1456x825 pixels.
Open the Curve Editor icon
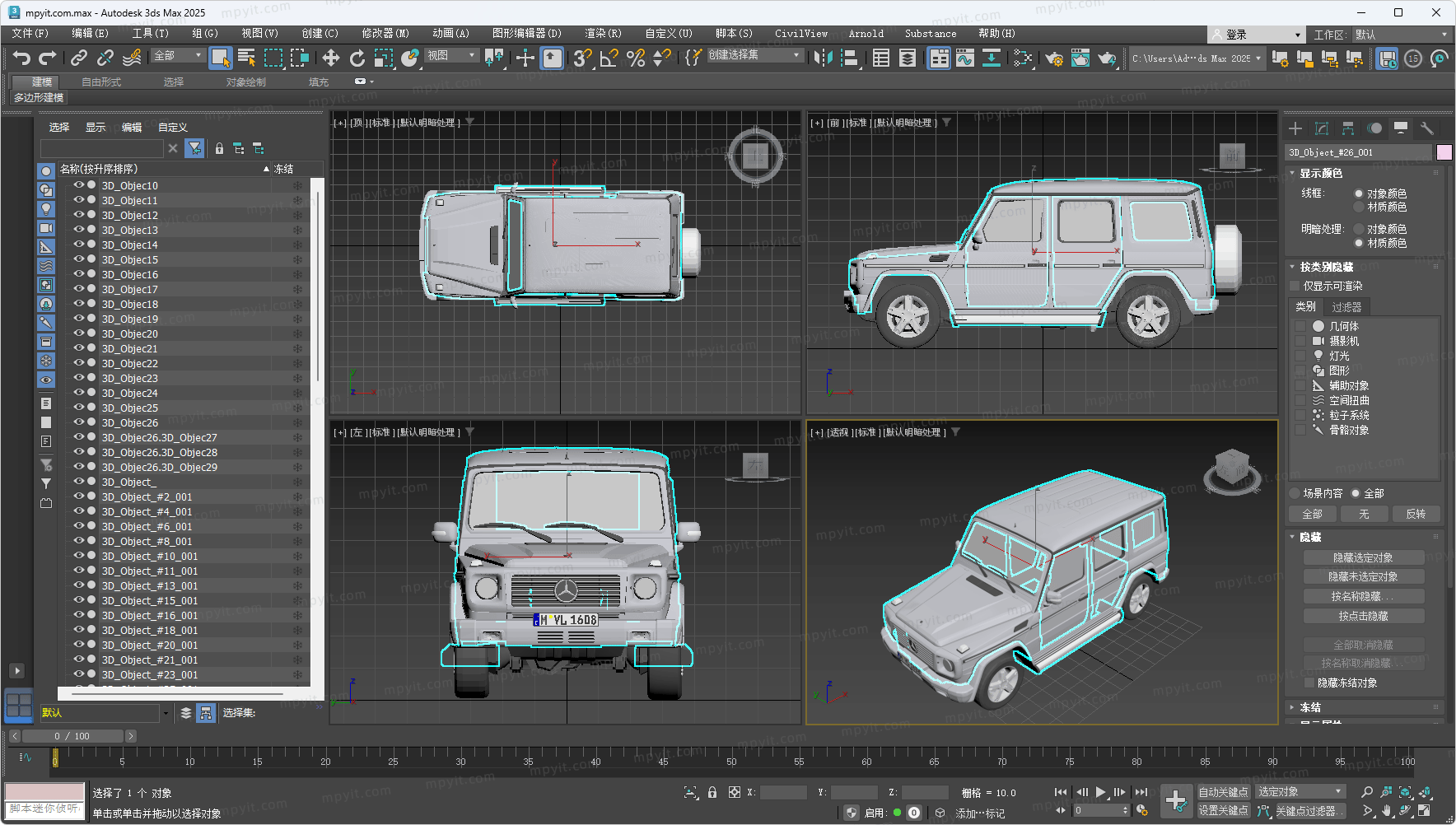[x=965, y=58]
